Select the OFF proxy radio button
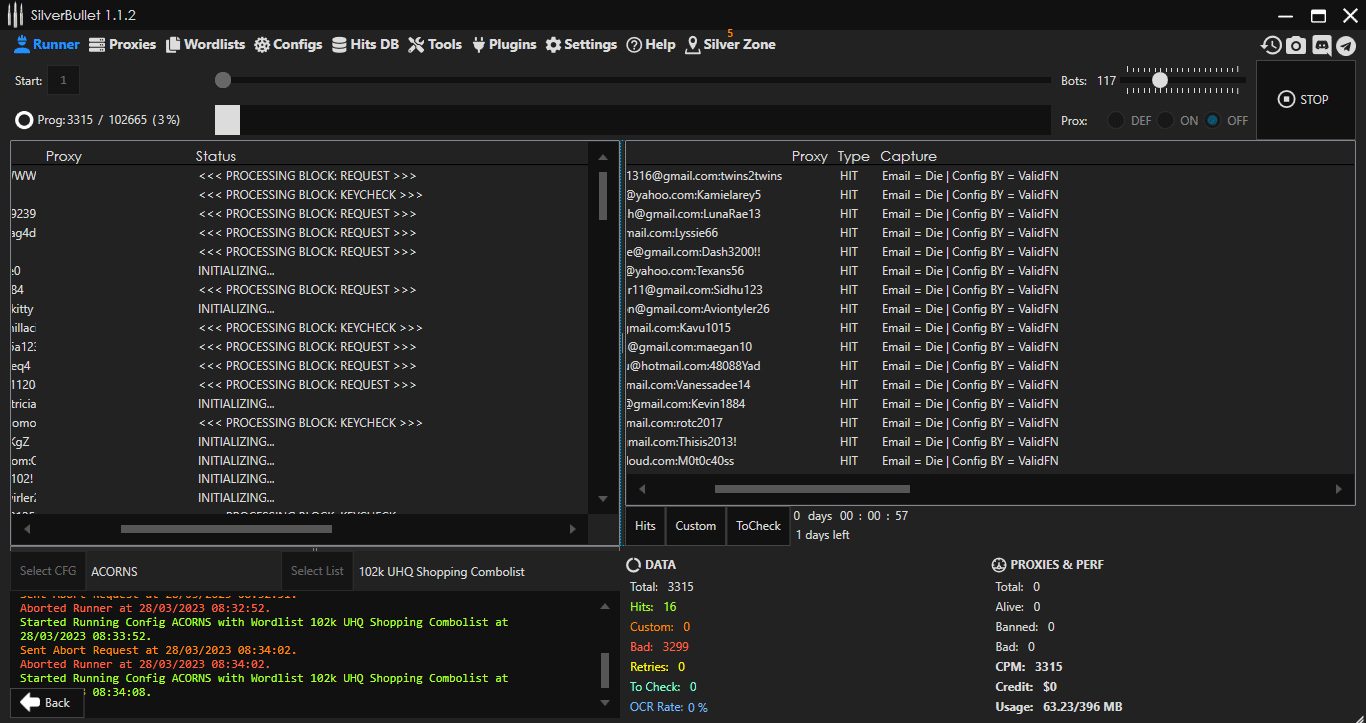The height and width of the screenshot is (723, 1366). point(1212,120)
